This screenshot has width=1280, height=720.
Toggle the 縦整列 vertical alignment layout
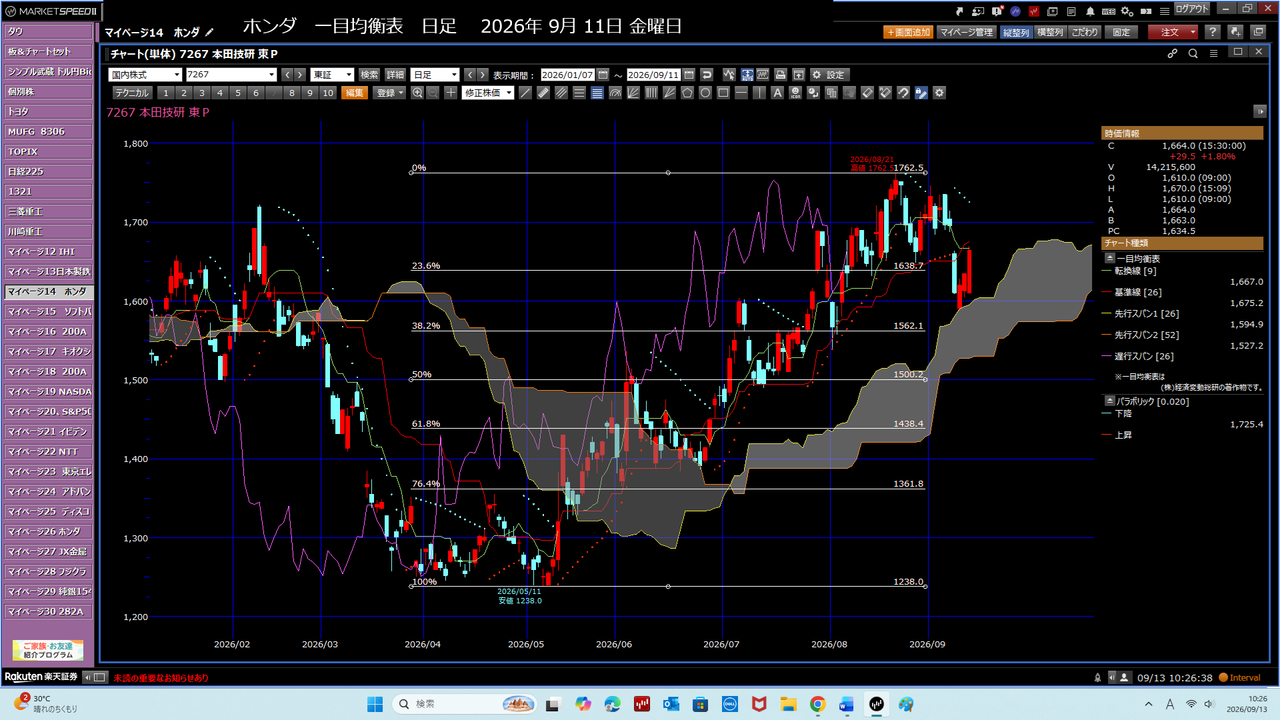point(1016,32)
